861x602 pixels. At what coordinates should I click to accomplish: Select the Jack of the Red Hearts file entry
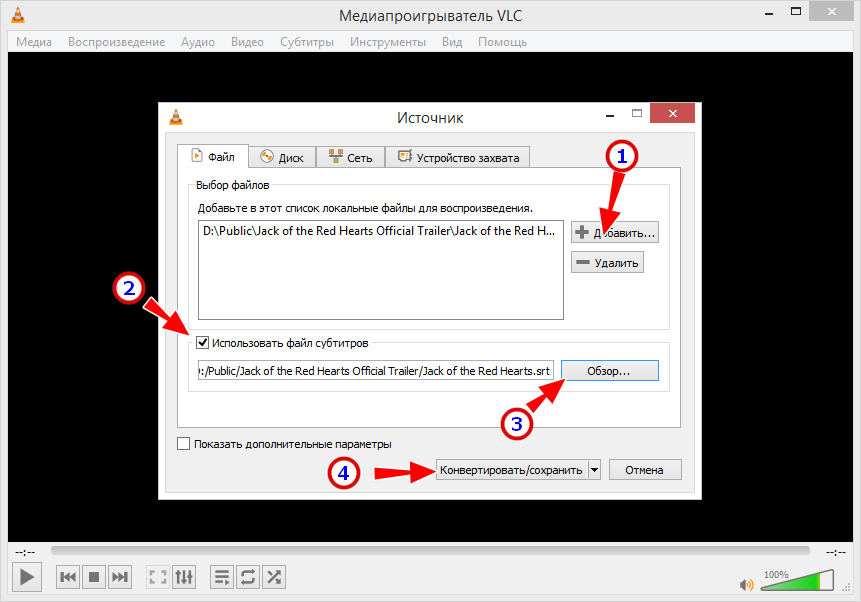379,231
